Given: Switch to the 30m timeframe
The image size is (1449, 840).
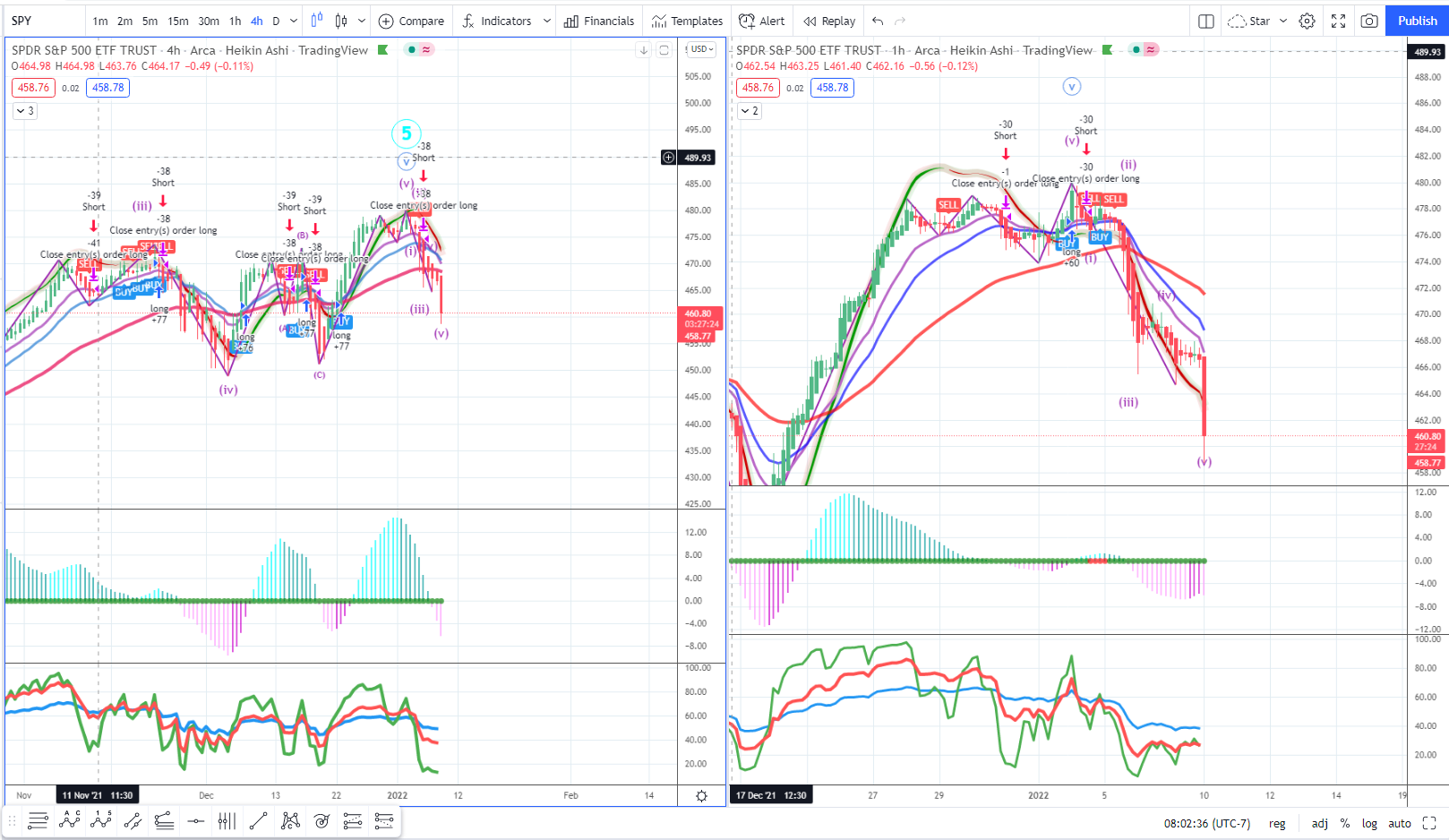Looking at the screenshot, I should click(x=209, y=21).
